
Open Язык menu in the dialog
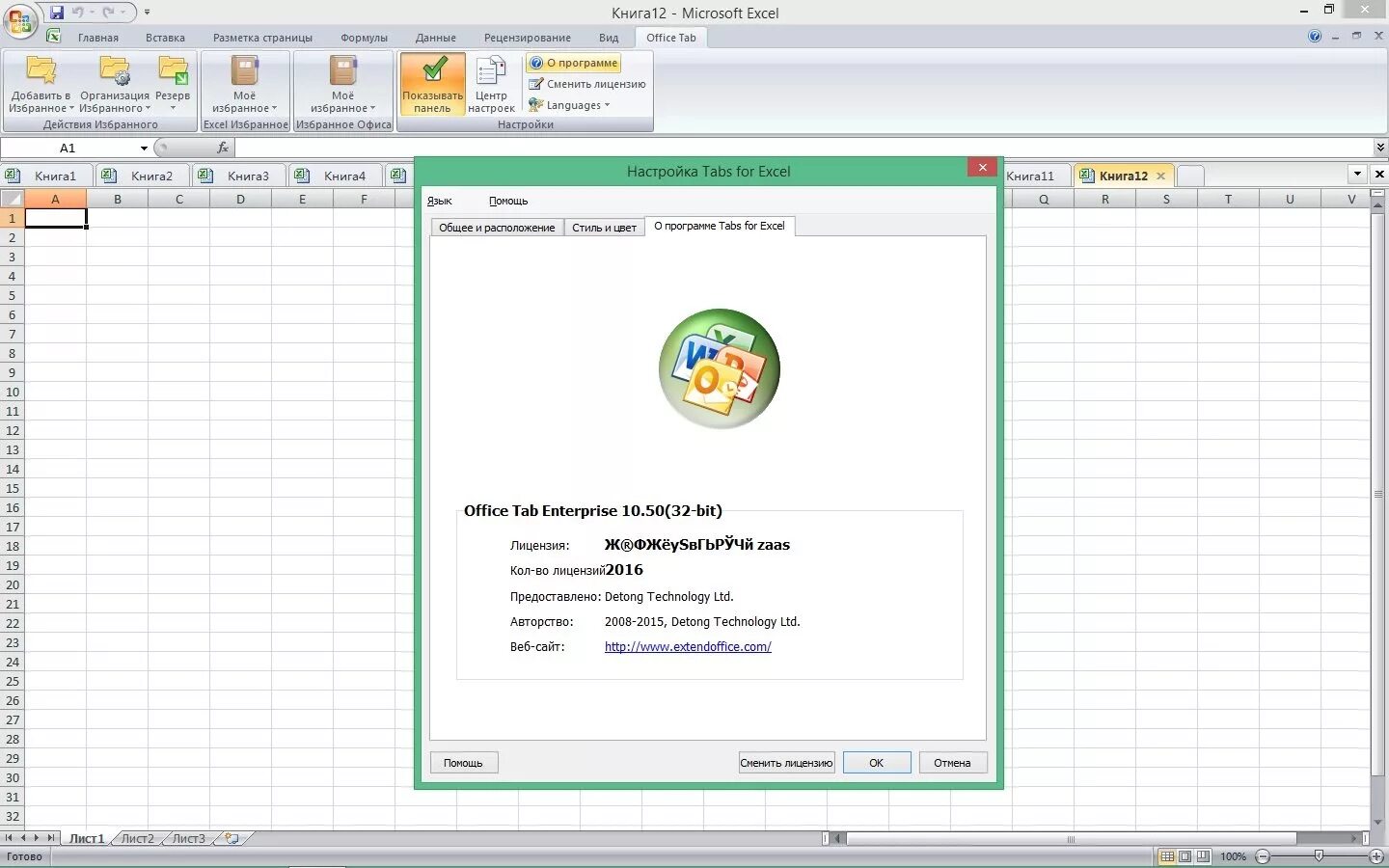pyautogui.click(x=439, y=201)
